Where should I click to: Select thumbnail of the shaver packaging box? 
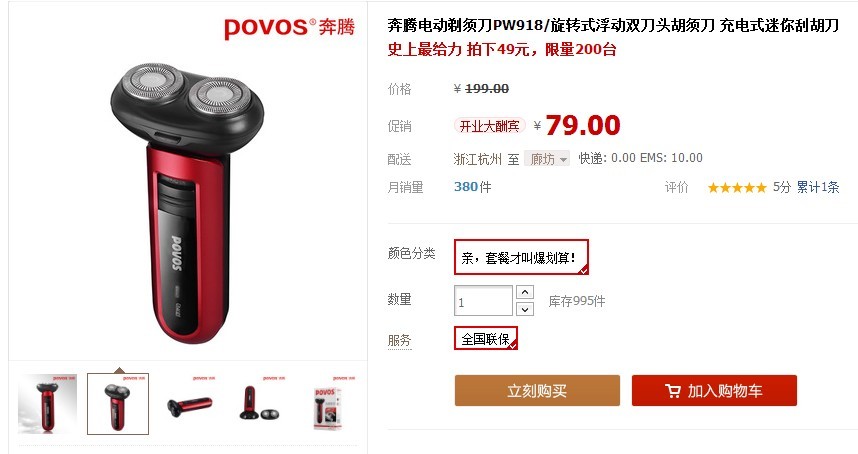click(x=329, y=404)
